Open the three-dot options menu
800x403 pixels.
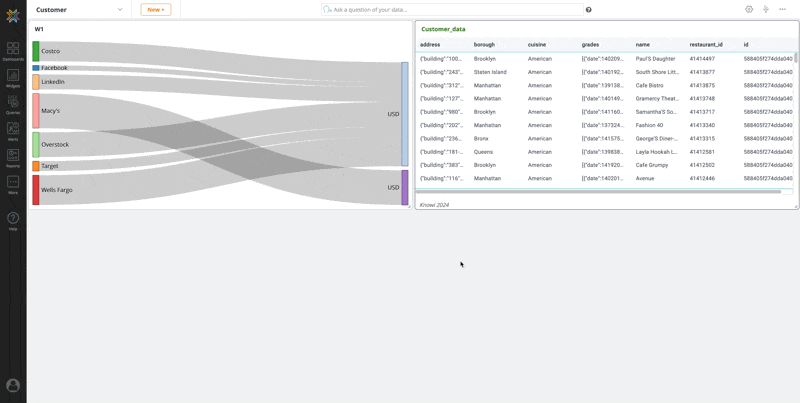pyautogui.click(x=782, y=9)
